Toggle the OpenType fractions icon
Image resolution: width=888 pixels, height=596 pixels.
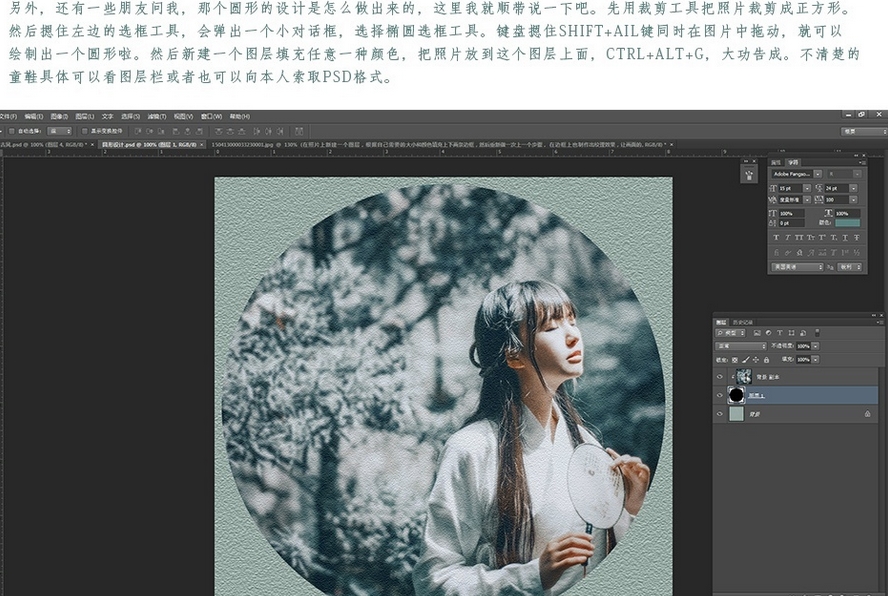pos(857,253)
